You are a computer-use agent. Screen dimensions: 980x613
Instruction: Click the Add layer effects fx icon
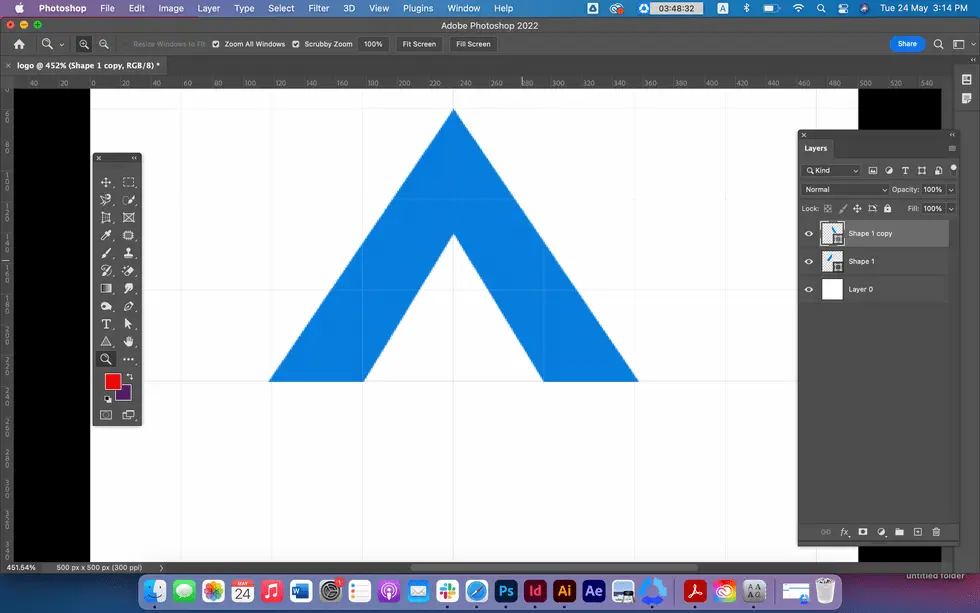tap(844, 532)
